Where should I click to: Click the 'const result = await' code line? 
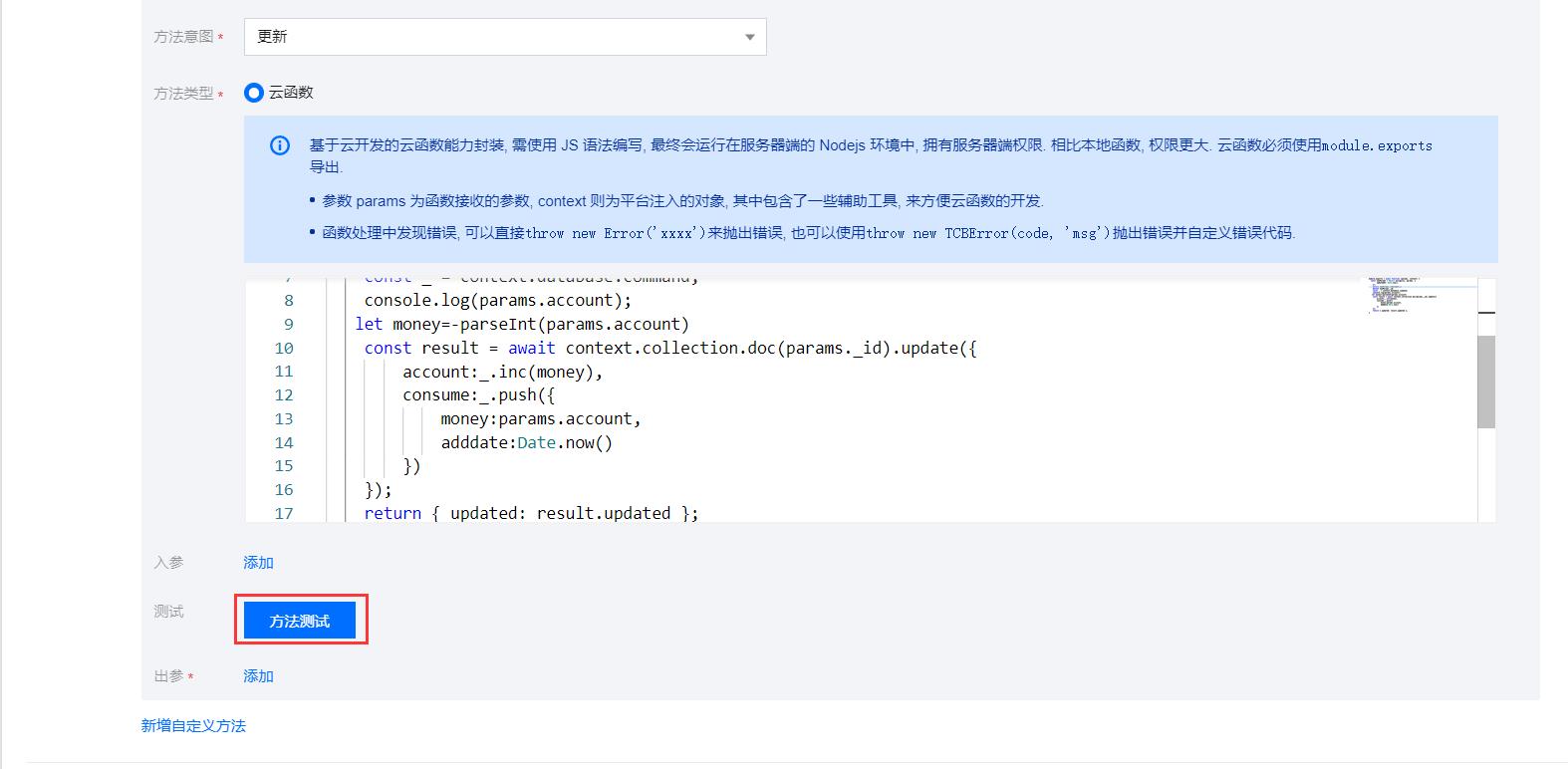(670, 348)
